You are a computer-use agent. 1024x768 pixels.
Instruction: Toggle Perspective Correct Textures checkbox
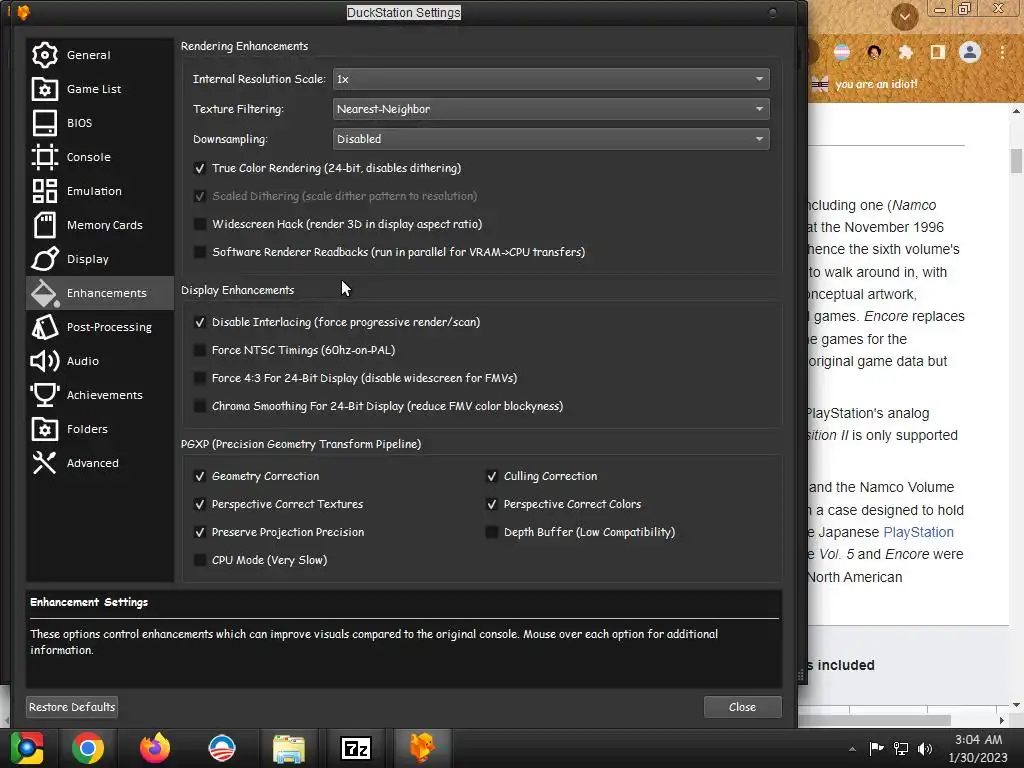click(200, 504)
